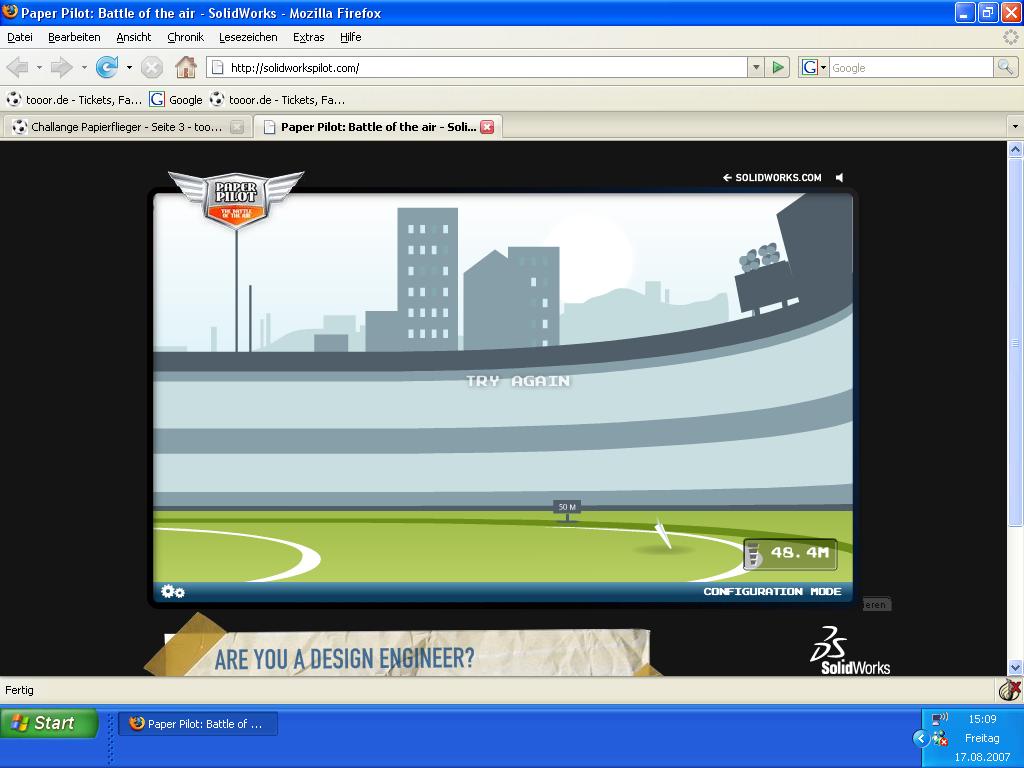This screenshot has height=768, width=1024.
Task: Mute the game sound speaker icon
Action: point(840,177)
